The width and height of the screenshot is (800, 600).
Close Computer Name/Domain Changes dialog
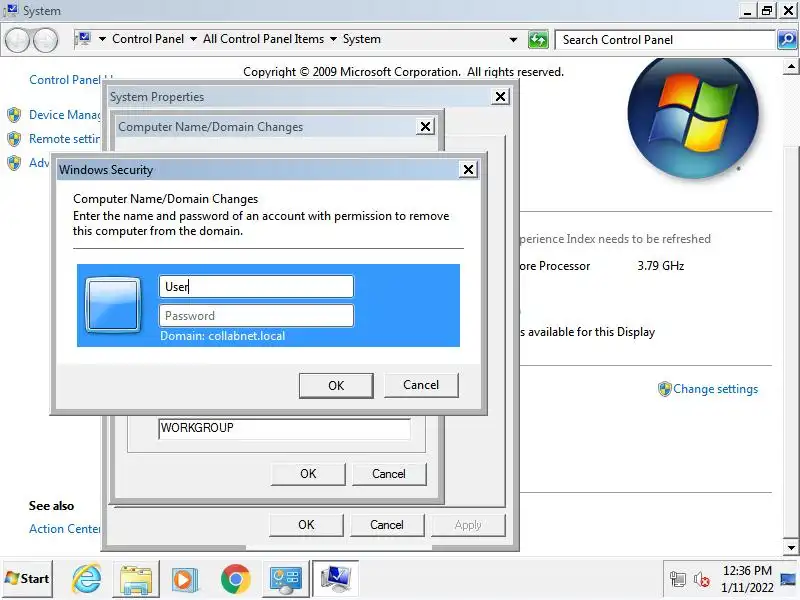tap(425, 127)
